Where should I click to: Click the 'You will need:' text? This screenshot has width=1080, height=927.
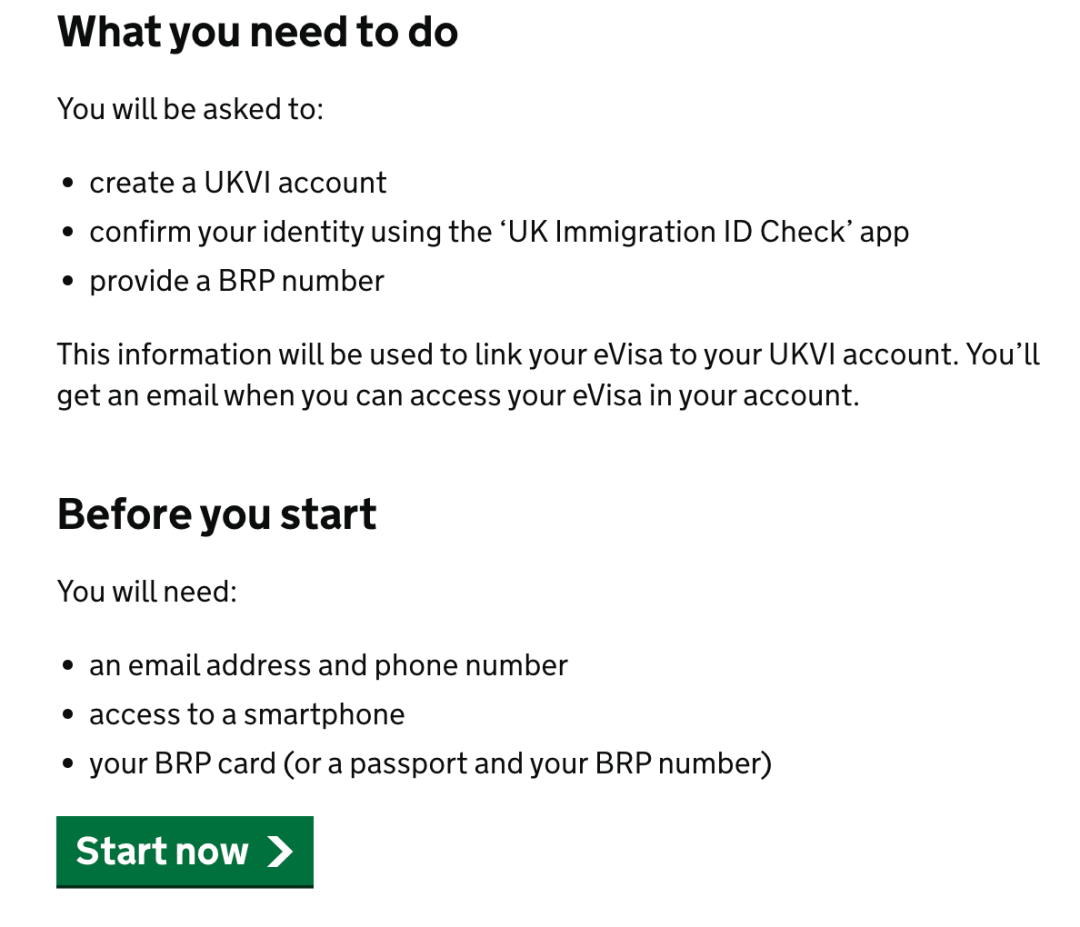coord(147,591)
